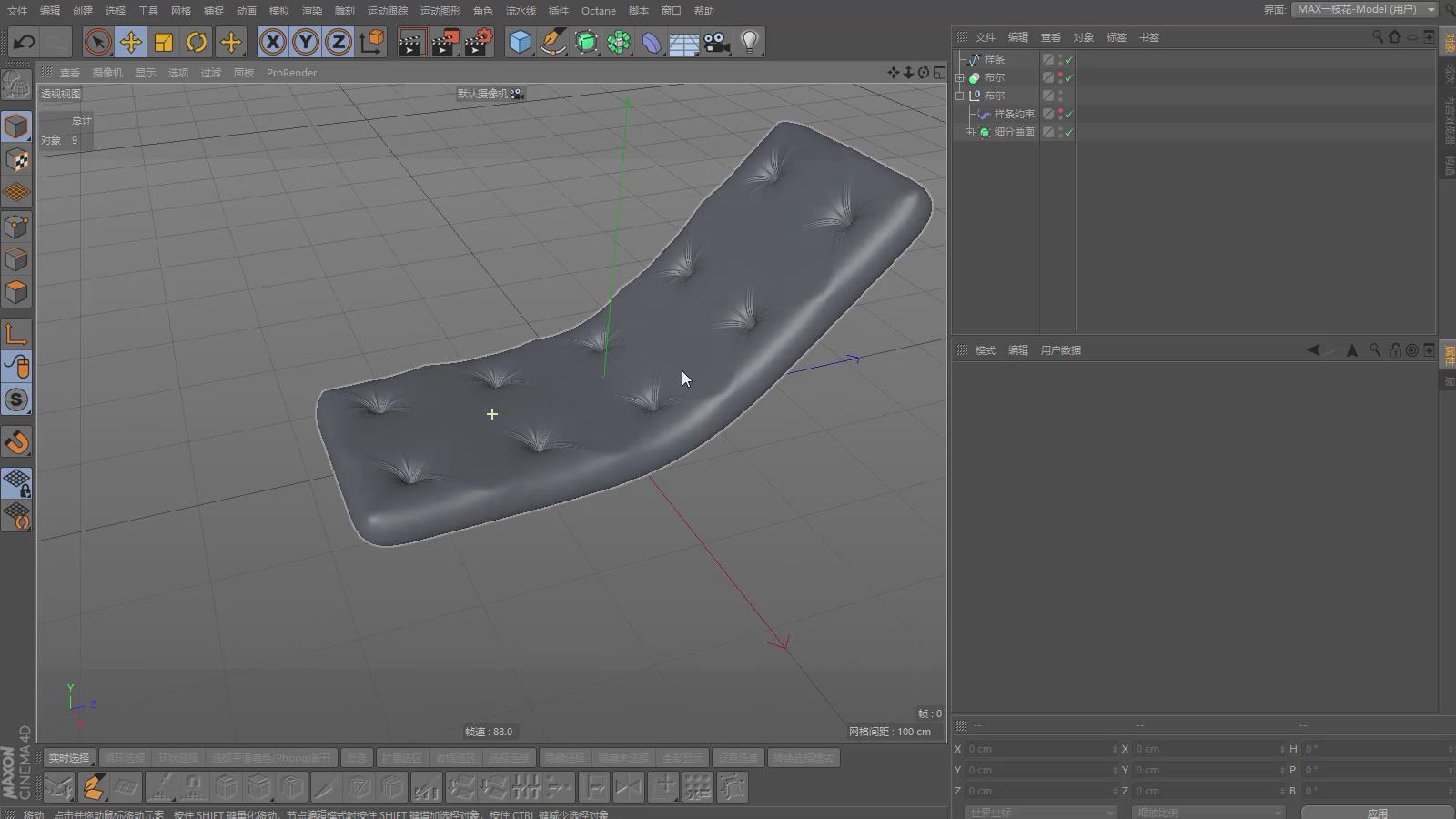Click the Floor environment icon
The height and width of the screenshot is (819, 1456).
pos(684,42)
